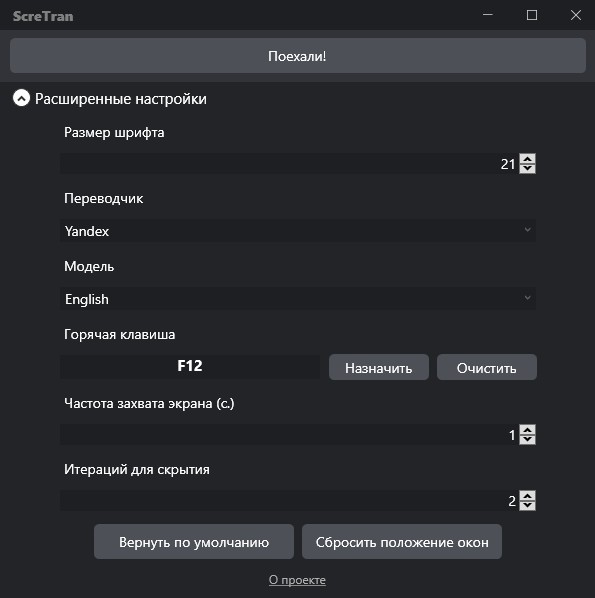Click the Вернуть по умолчанию button
The height and width of the screenshot is (598, 595).
(x=194, y=542)
